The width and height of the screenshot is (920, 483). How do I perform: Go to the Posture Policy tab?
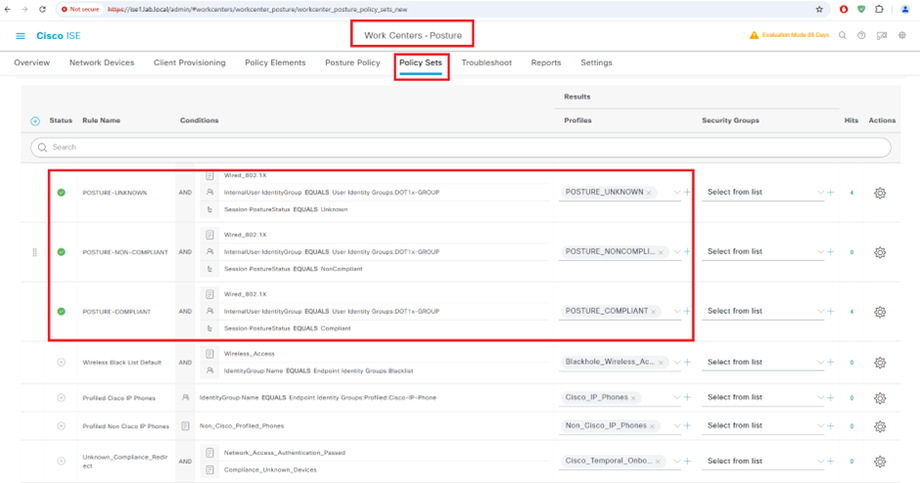353,62
